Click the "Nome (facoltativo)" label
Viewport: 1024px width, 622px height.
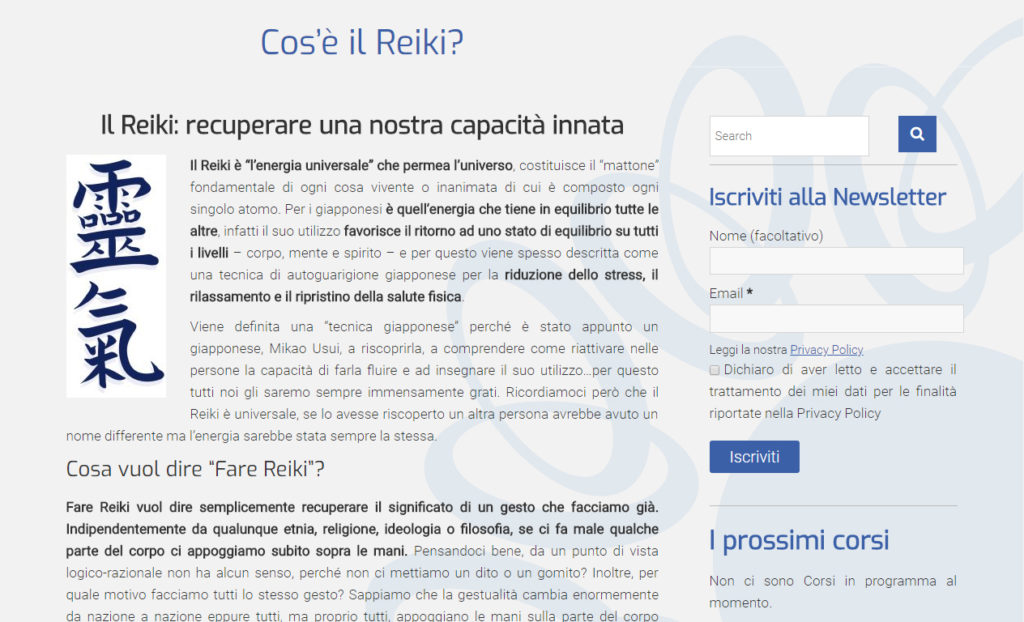pos(766,236)
